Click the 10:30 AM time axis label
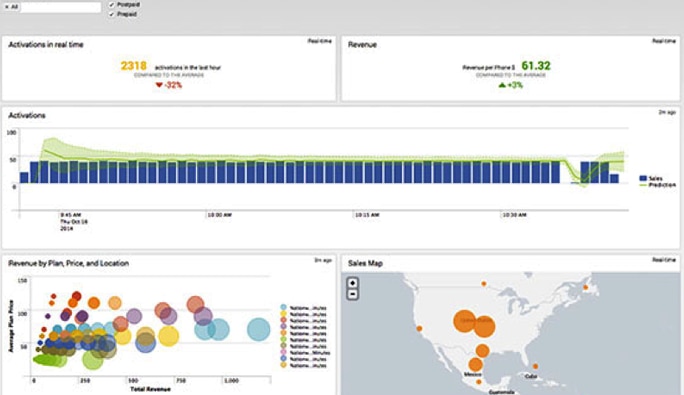The height and width of the screenshot is (395, 684). tap(515, 215)
